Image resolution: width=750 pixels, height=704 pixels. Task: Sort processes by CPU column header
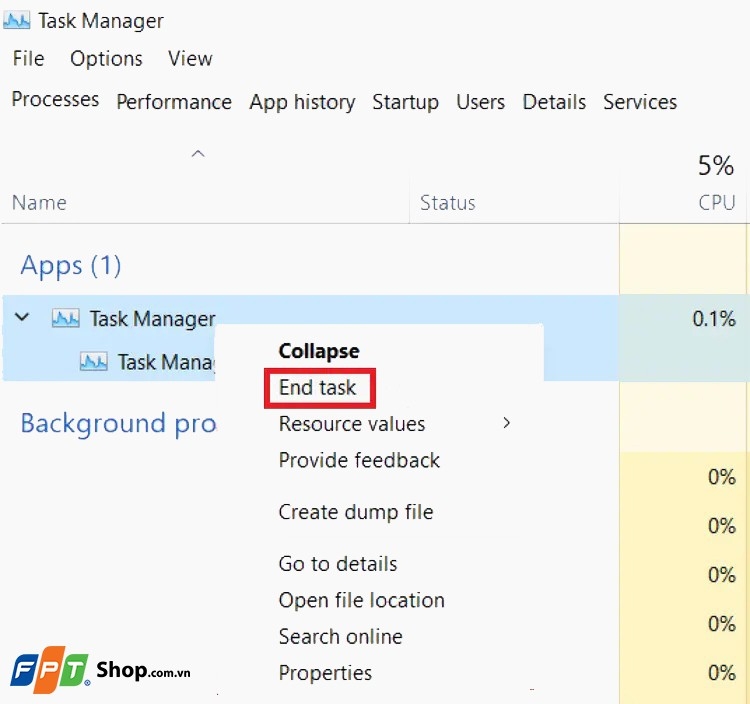(716, 203)
